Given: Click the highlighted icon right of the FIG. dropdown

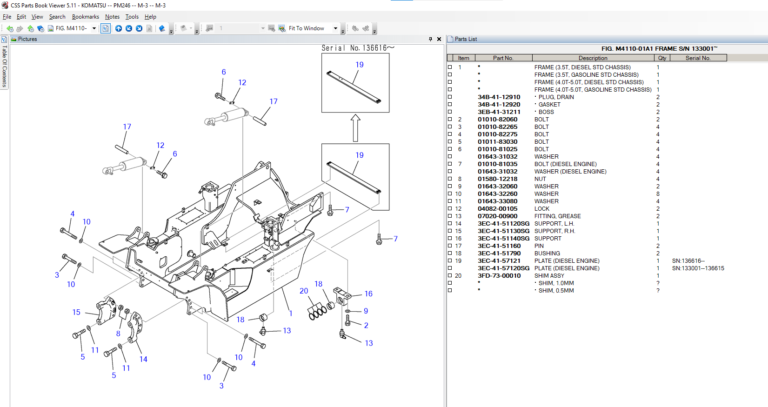Looking at the screenshot, I should click(106, 28).
